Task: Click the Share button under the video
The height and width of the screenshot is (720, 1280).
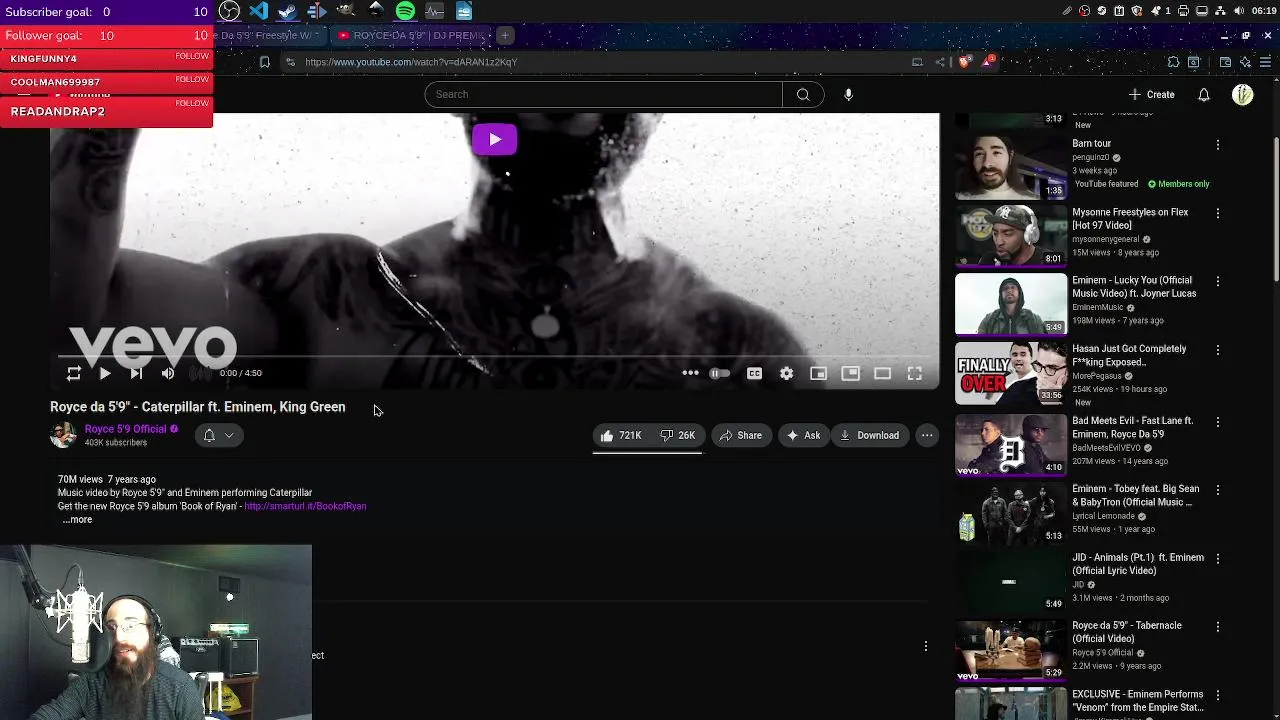Action: pyautogui.click(x=740, y=435)
